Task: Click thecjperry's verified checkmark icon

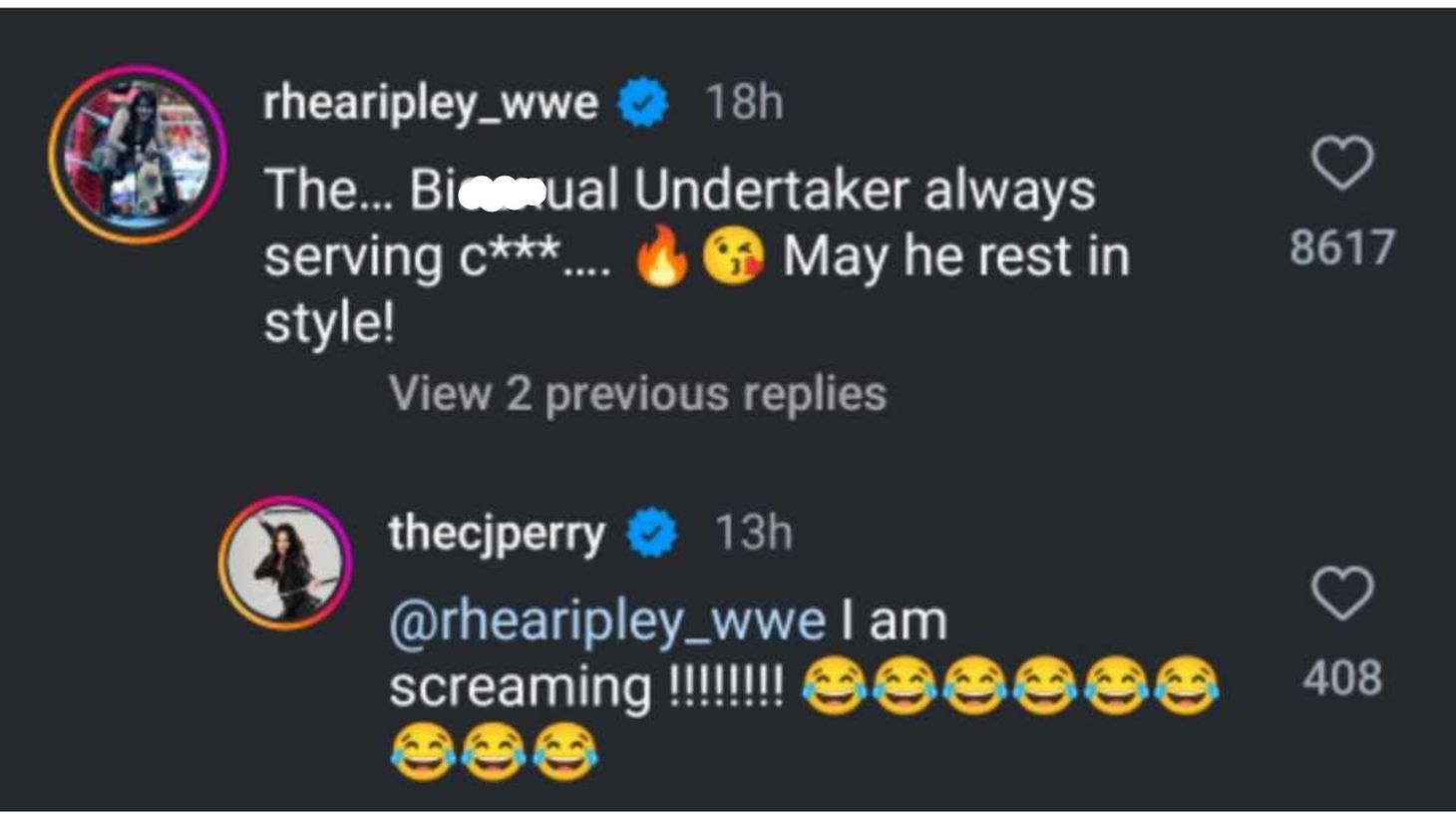Action: tap(651, 535)
